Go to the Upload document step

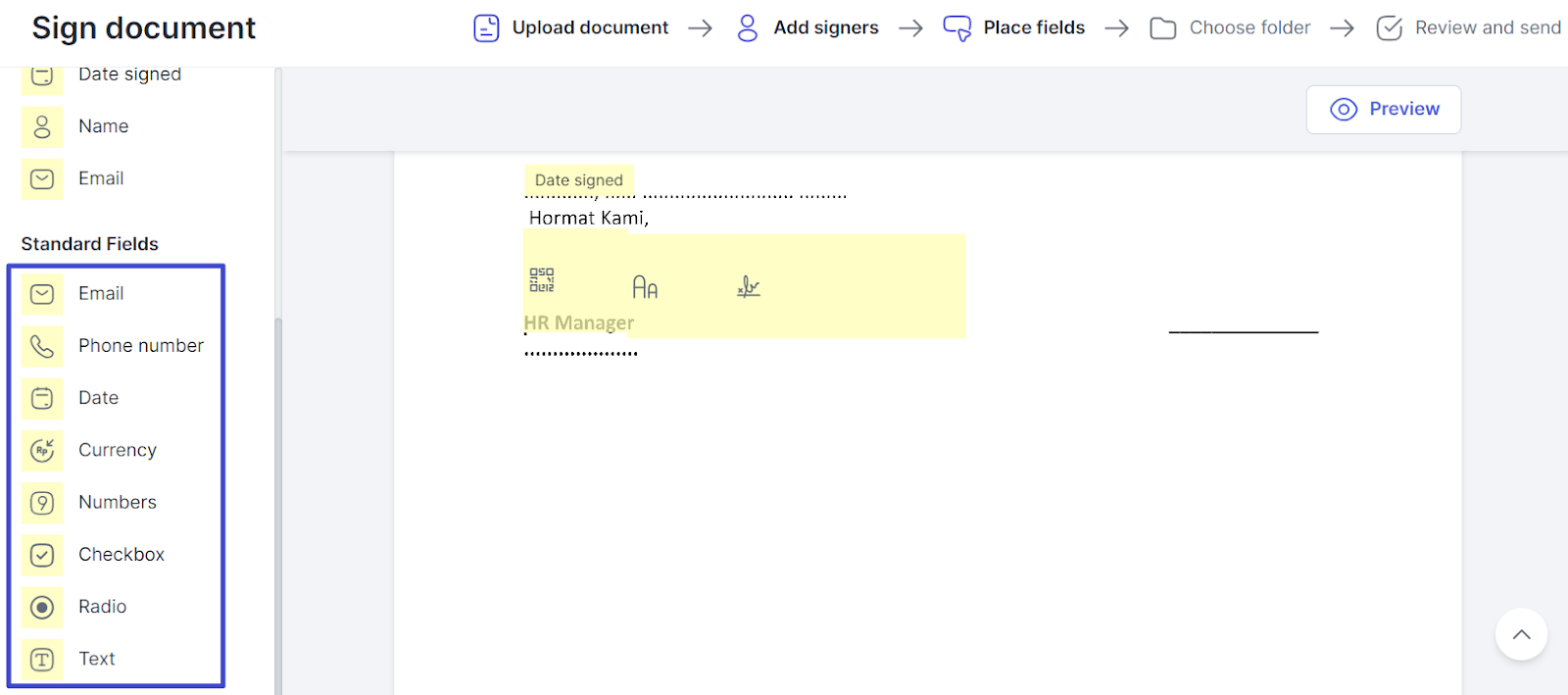click(x=571, y=28)
